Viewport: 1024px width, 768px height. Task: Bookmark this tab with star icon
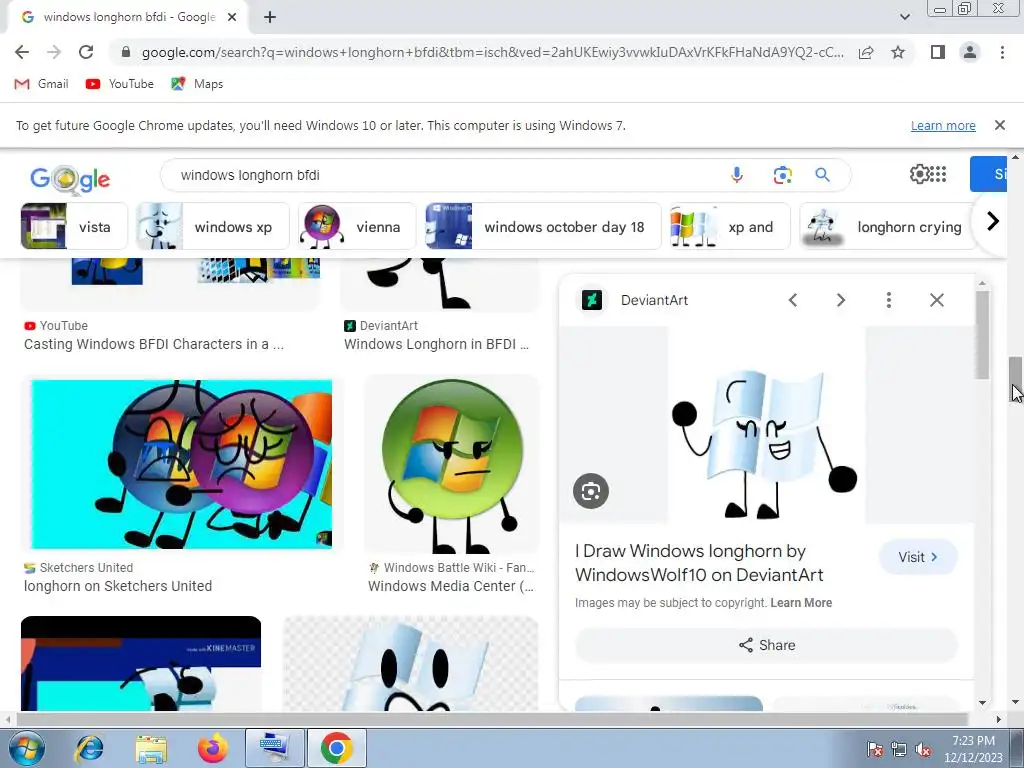tap(898, 52)
